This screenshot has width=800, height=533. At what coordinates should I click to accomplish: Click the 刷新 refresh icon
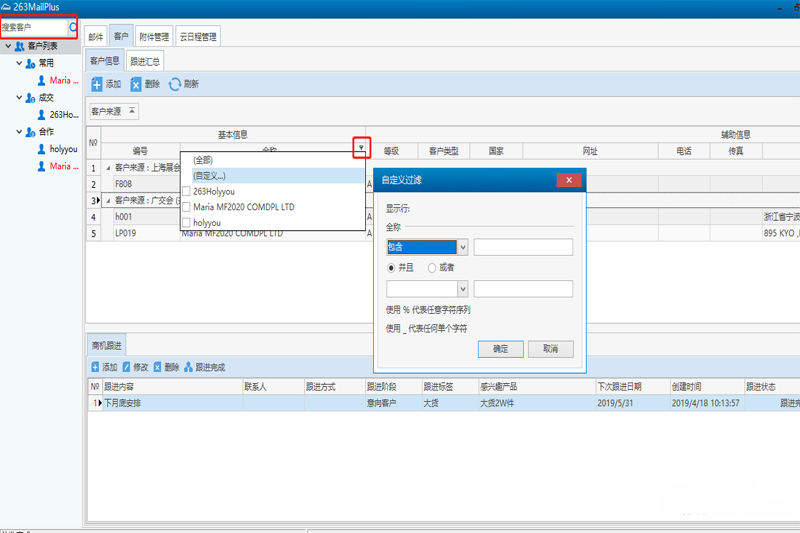175,85
